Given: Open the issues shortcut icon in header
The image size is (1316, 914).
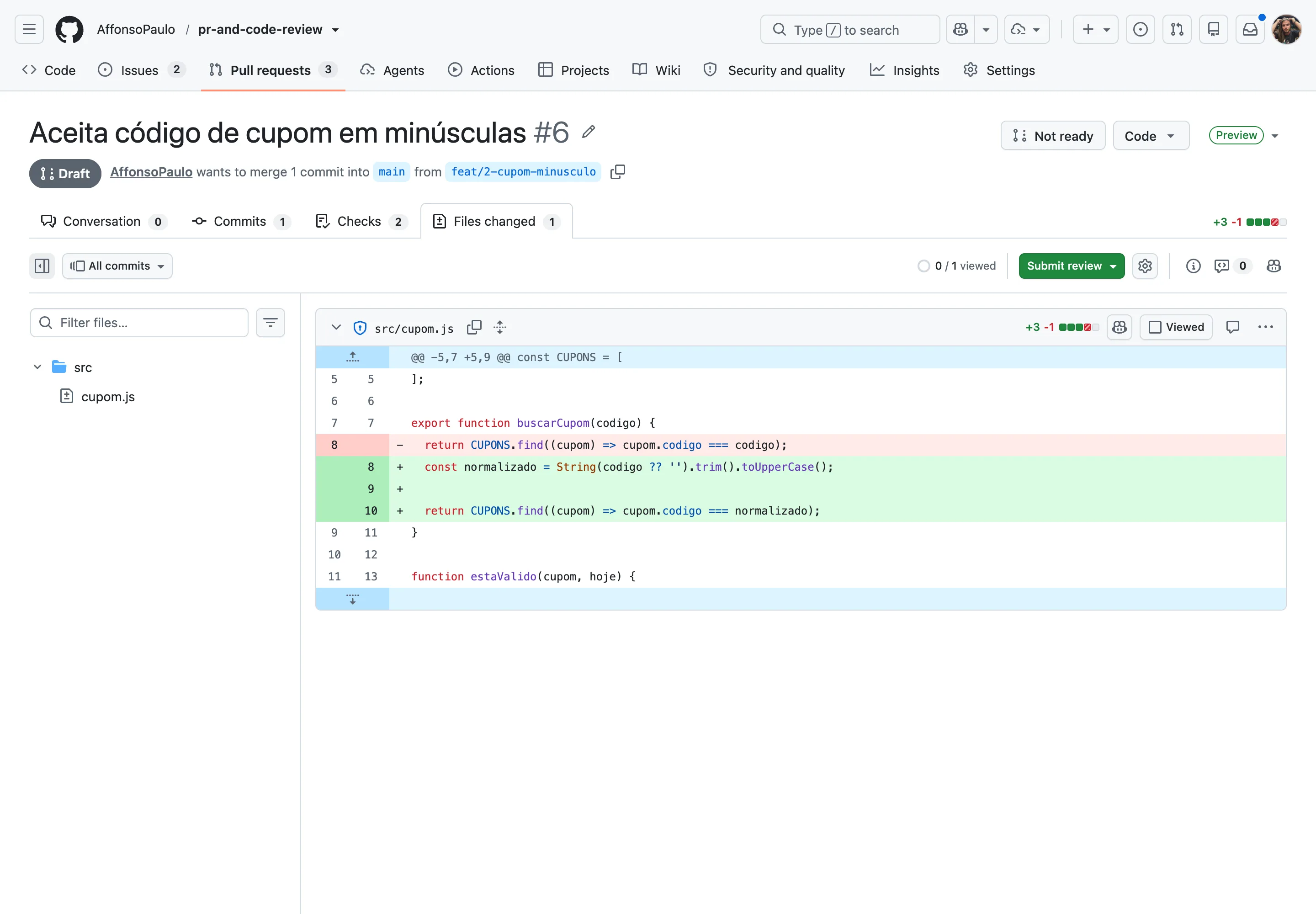Looking at the screenshot, I should point(1140,29).
